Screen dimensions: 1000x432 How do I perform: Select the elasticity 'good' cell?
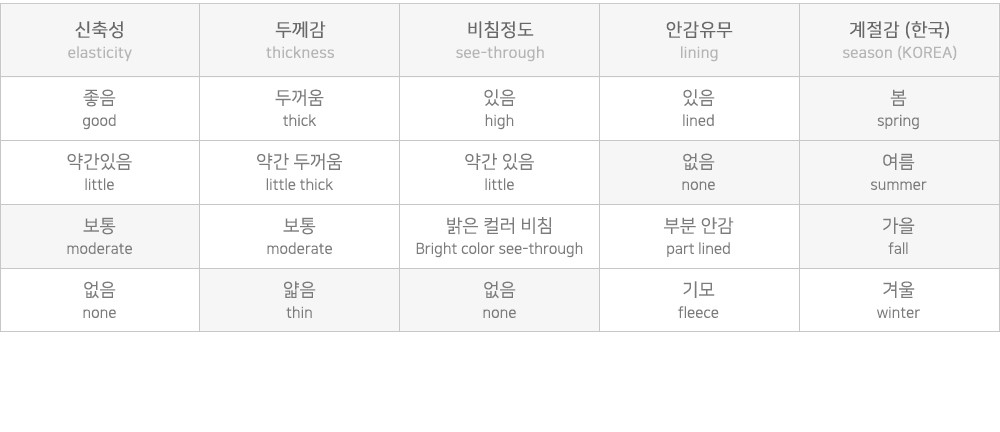99,108
